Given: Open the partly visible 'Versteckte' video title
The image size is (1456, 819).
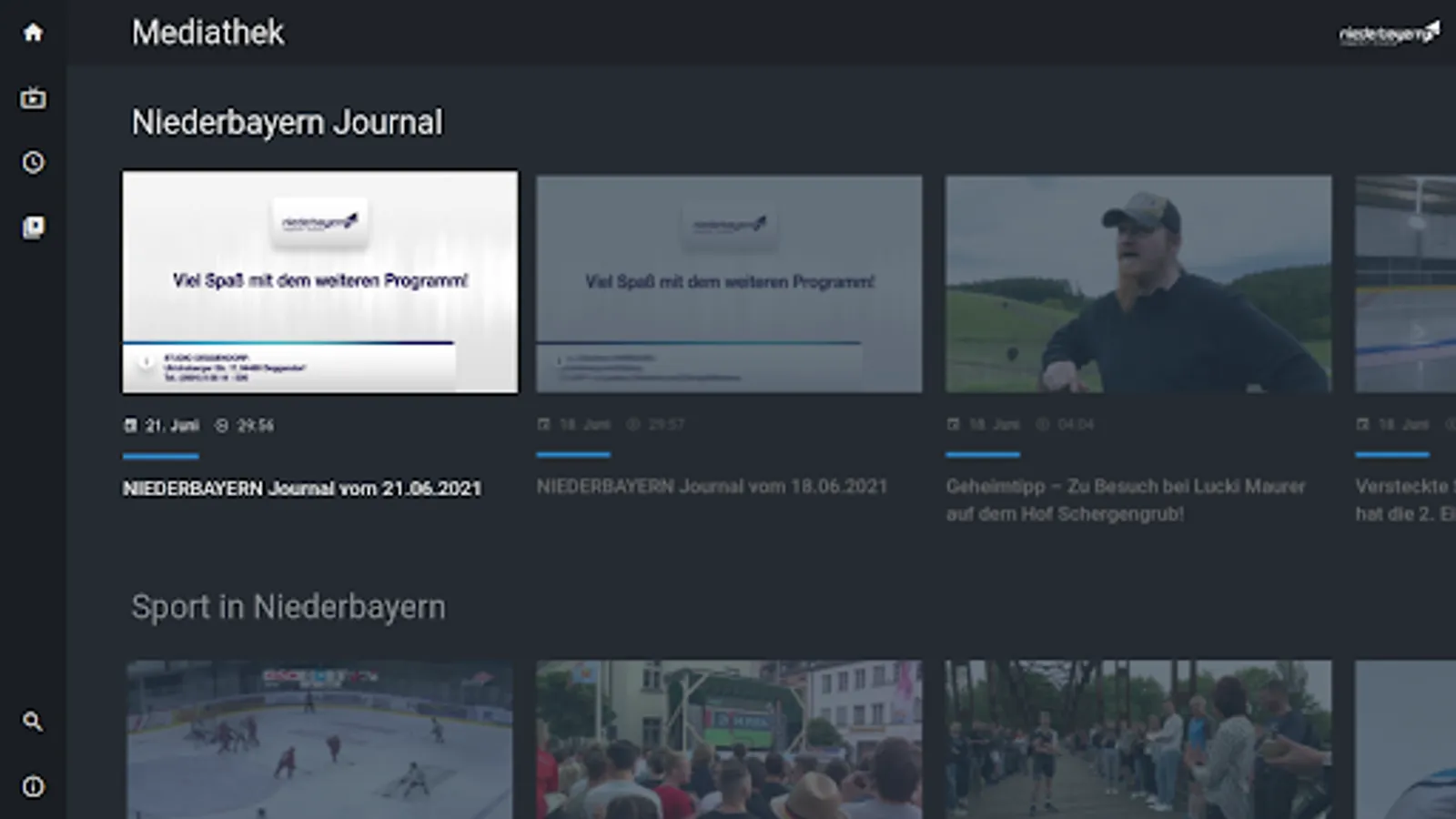Looking at the screenshot, I should [x=1405, y=500].
